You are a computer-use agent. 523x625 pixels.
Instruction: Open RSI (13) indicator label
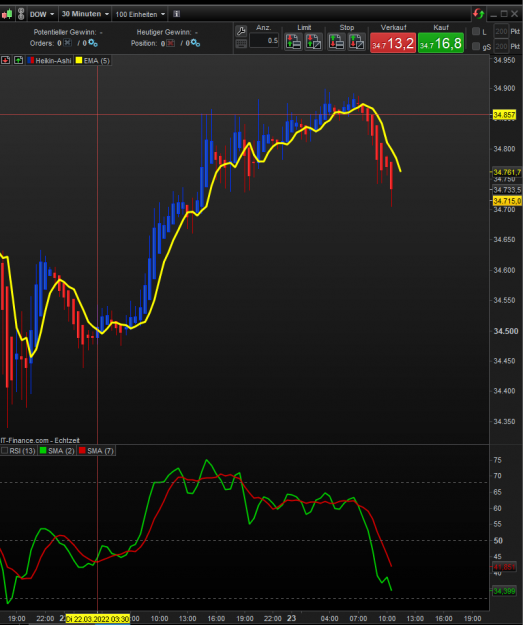(x=22, y=451)
